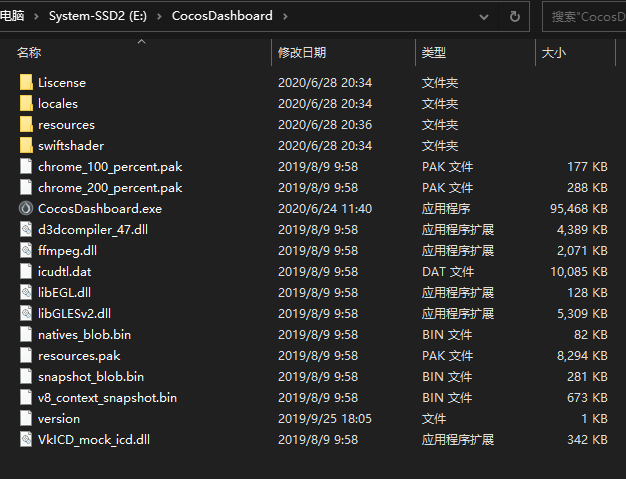Click the 673 KB size value

pyautogui.click(x=587, y=398)
